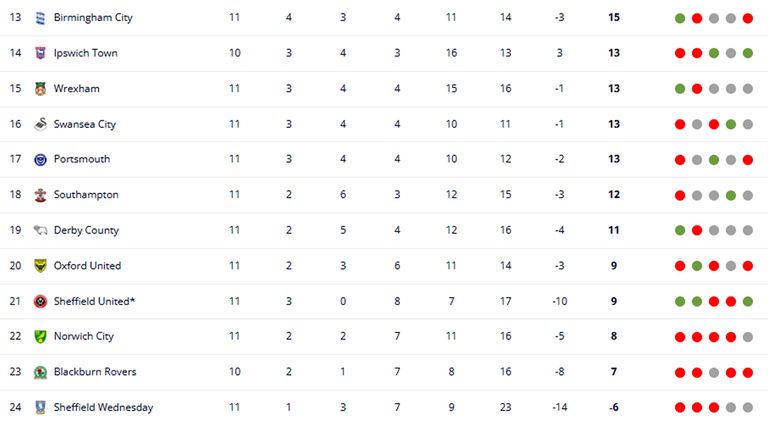Click the Derby County ram crest
The image size is (768, 432).
coord(40,230)
